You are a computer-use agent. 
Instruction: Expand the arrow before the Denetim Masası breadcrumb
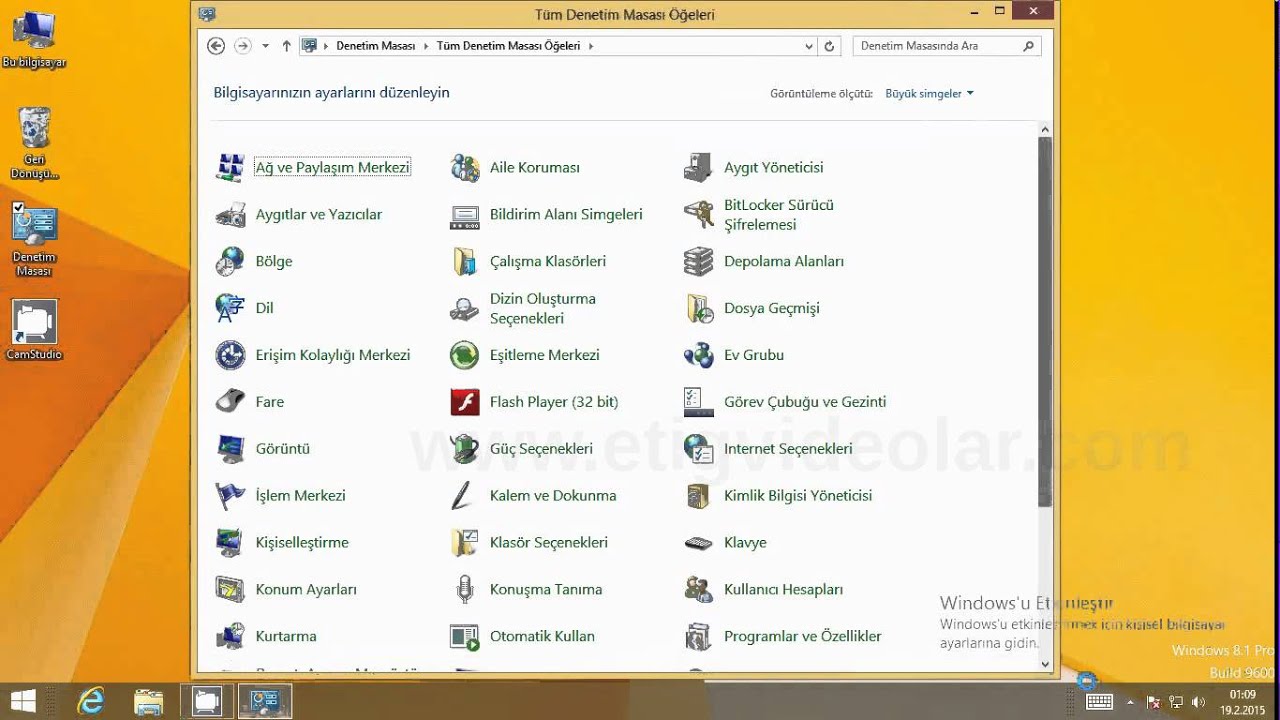(326, 46)
